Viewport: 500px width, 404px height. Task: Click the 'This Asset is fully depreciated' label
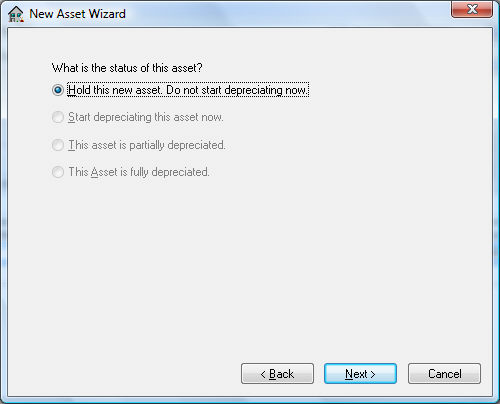pos(139,172)
